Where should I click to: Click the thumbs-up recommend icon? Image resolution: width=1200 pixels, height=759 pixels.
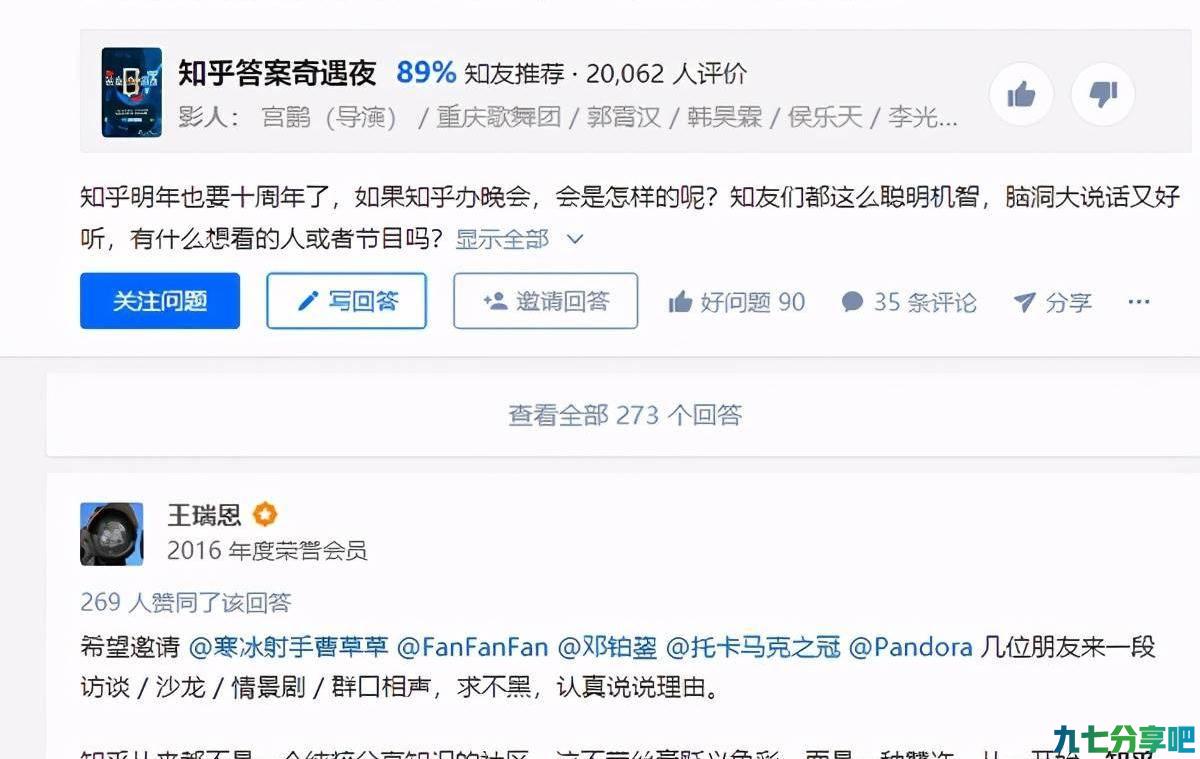coord(1021,94)
